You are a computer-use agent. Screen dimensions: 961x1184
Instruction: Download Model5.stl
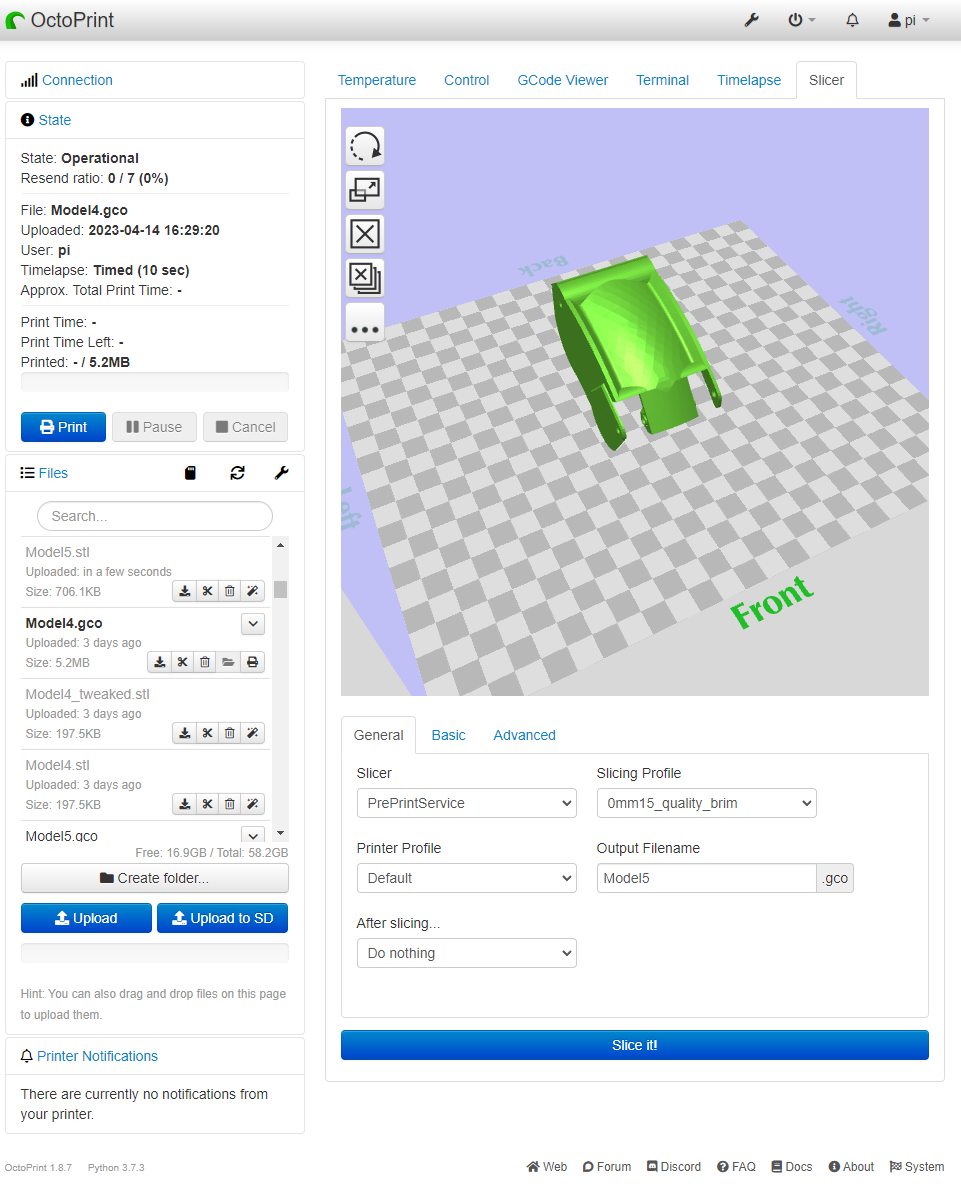[184, 591]
